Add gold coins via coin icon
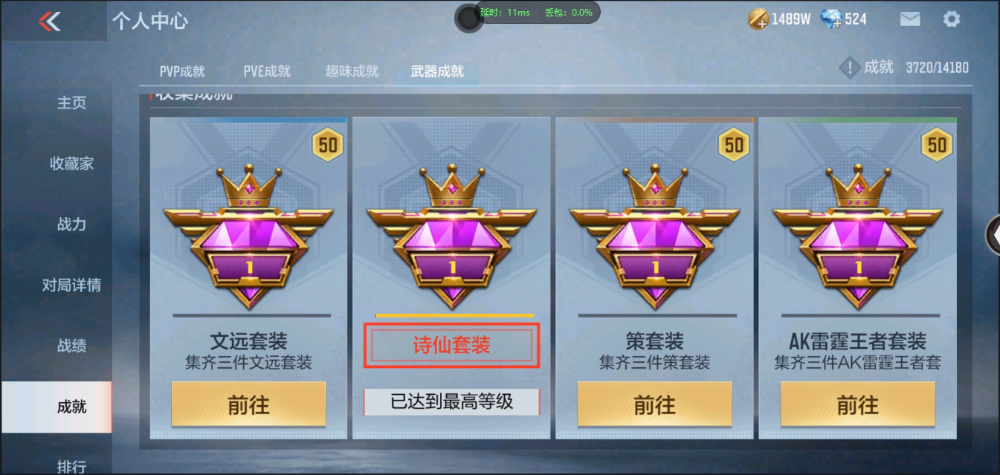 click(x=758, y=19)
